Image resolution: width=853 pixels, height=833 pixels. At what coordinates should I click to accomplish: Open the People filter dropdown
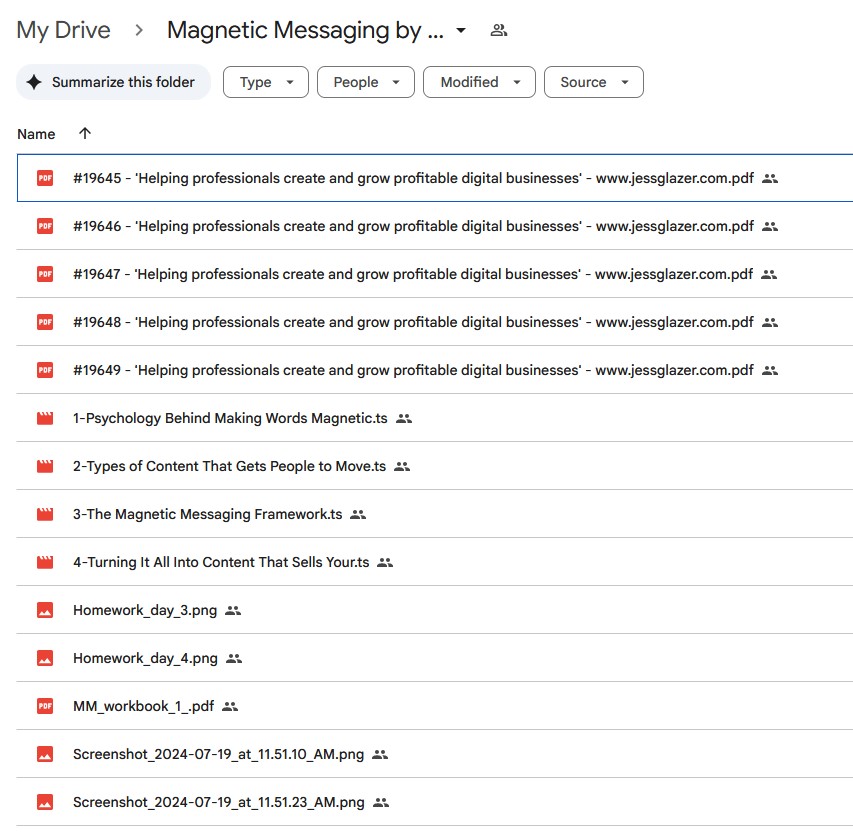pyautogui.click(x=365, y=82)
